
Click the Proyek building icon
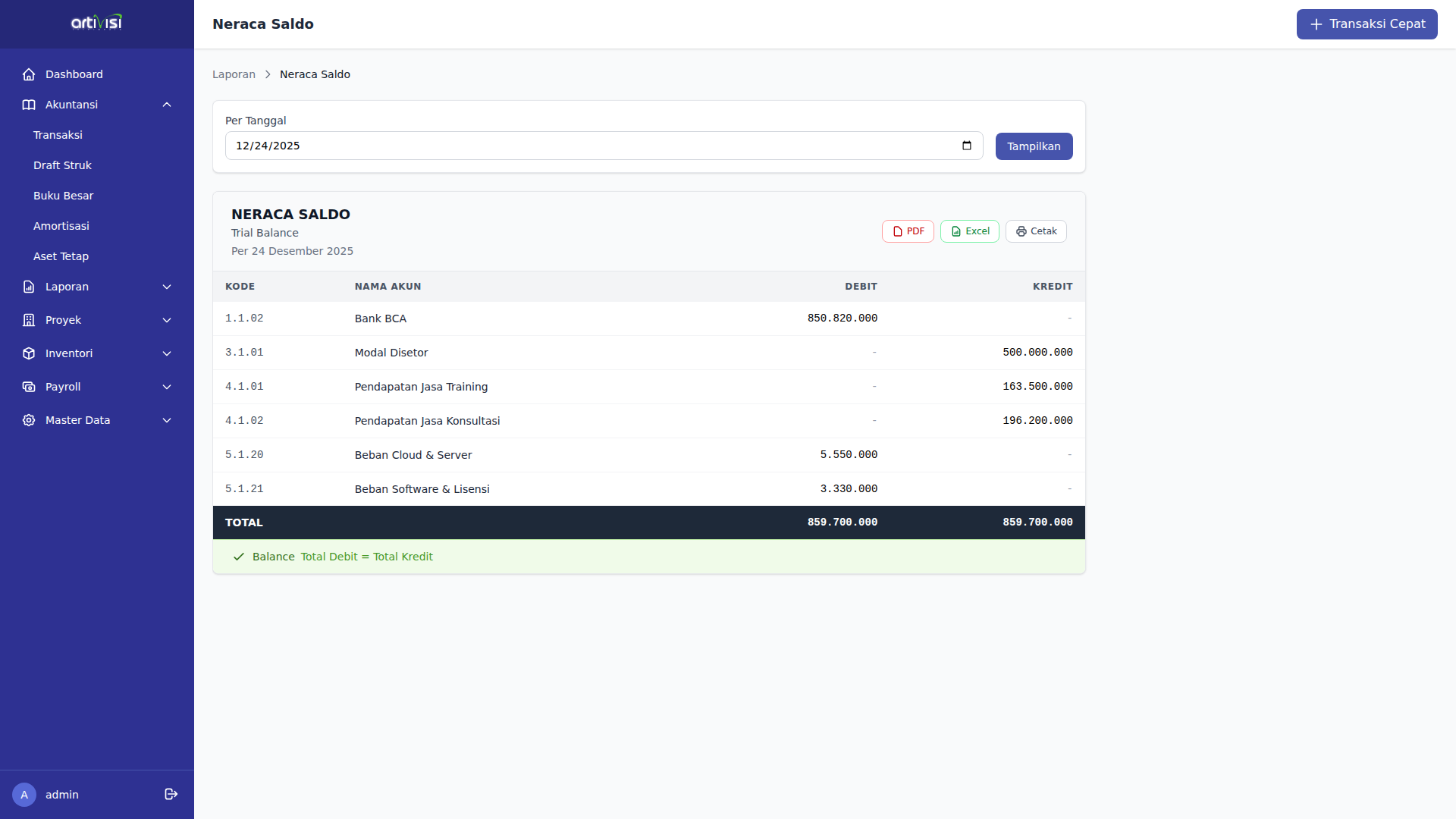tap(29, 320)
